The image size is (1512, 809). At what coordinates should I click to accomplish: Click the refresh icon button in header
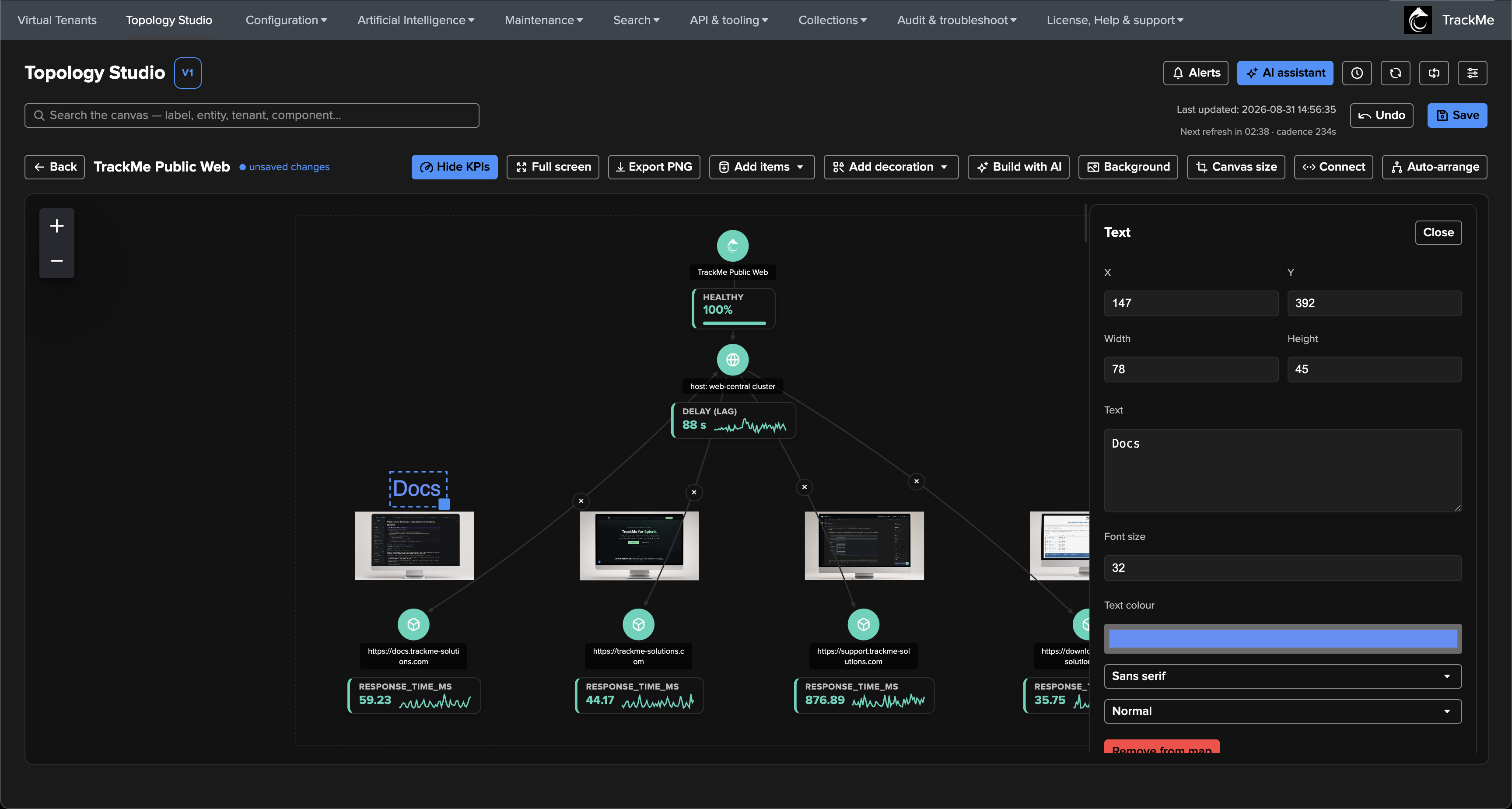pos(1395,73)
